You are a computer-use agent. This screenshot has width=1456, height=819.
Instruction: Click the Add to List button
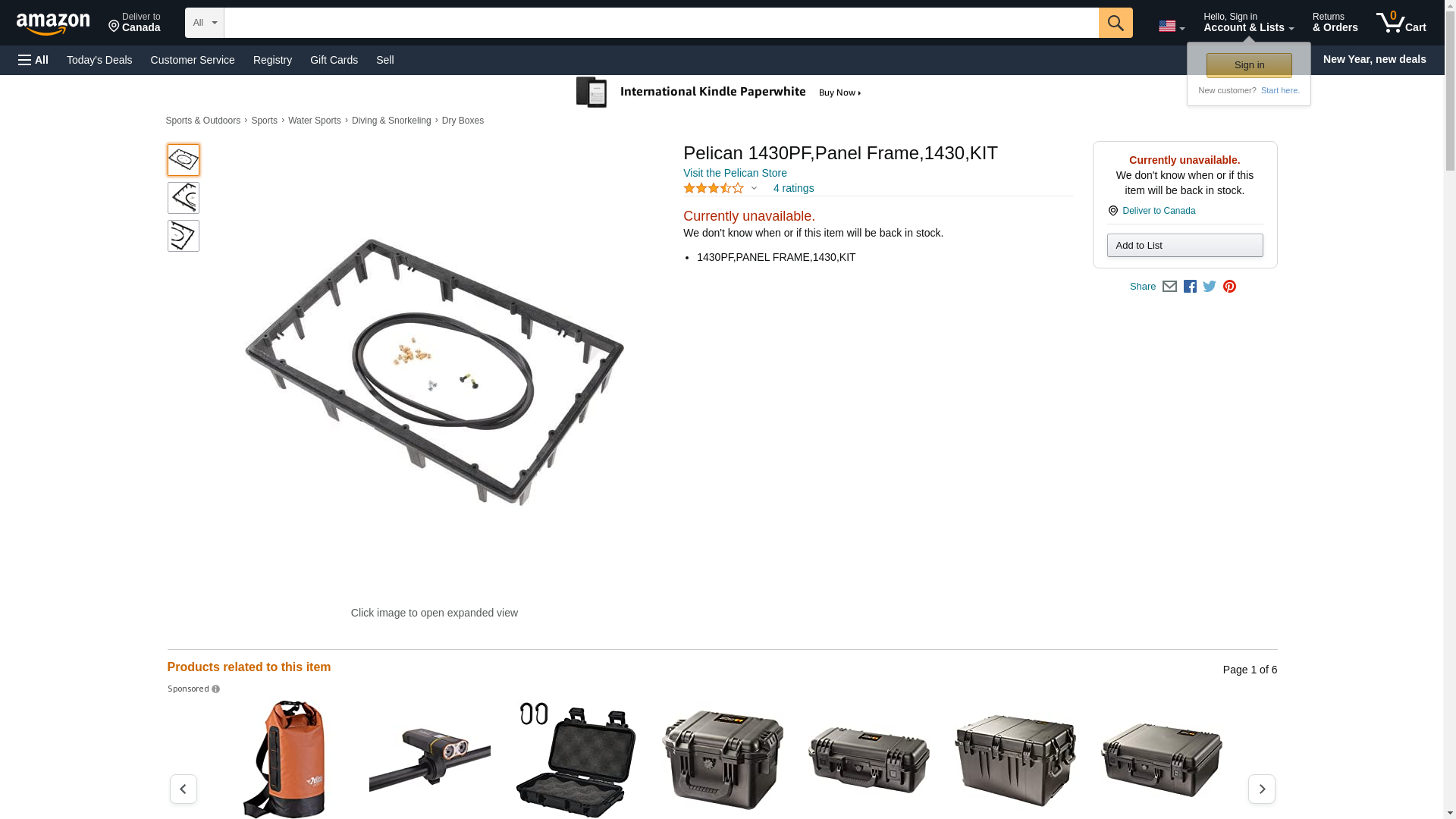click(1185, 245)
